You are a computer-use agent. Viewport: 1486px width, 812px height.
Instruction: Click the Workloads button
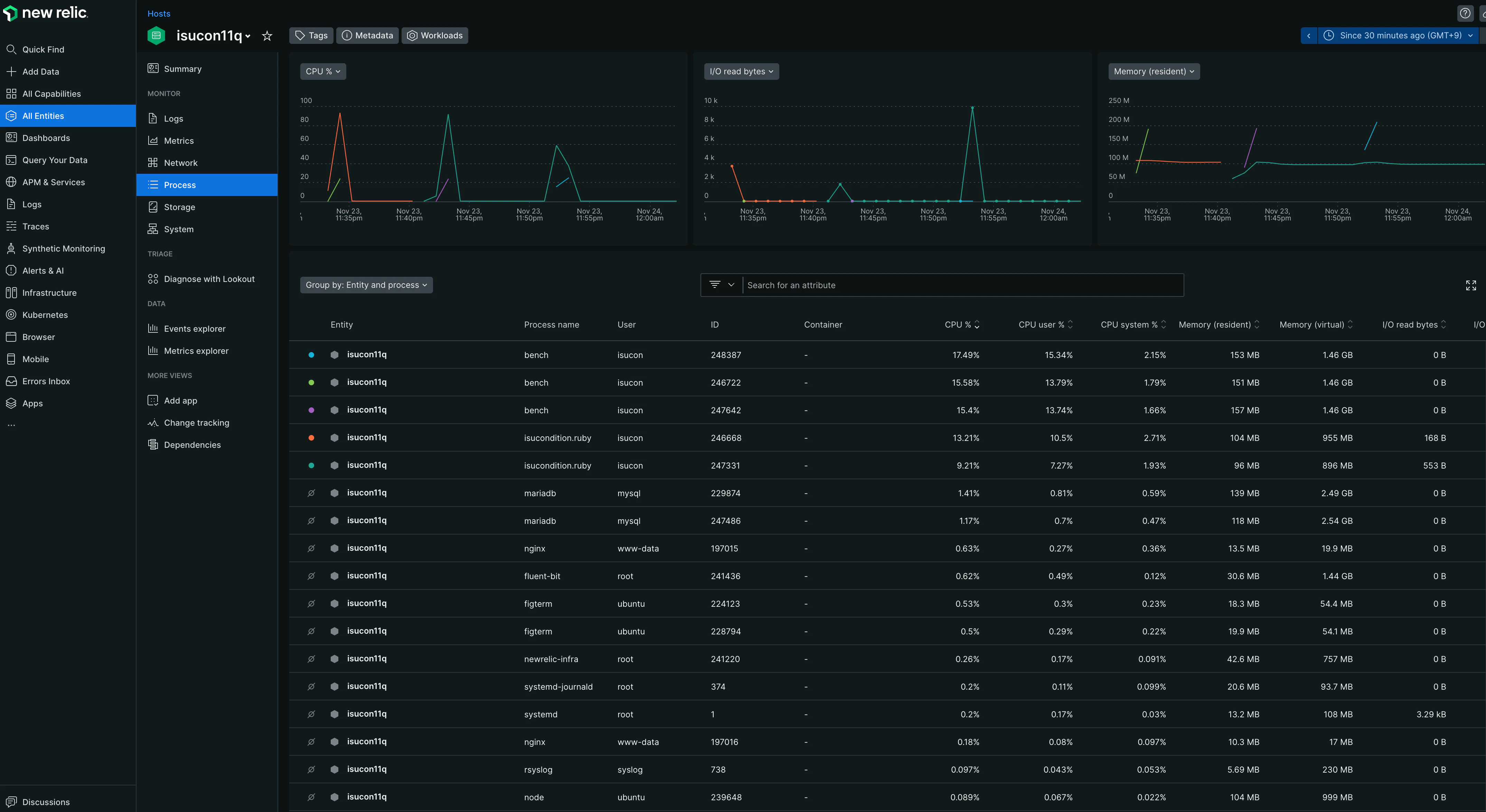(435, 36)
